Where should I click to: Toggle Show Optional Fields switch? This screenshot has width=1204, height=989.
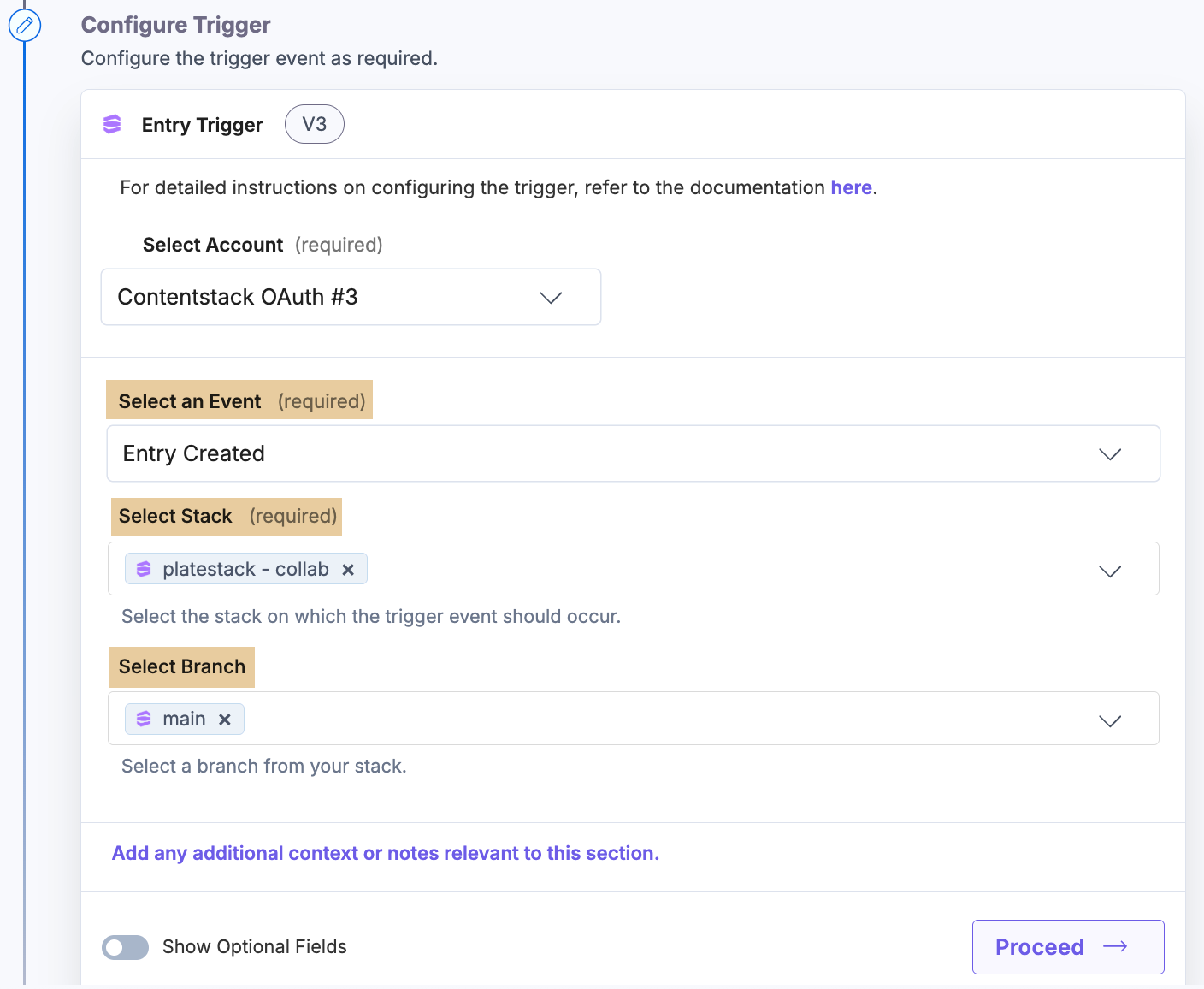tap(125, 947)
